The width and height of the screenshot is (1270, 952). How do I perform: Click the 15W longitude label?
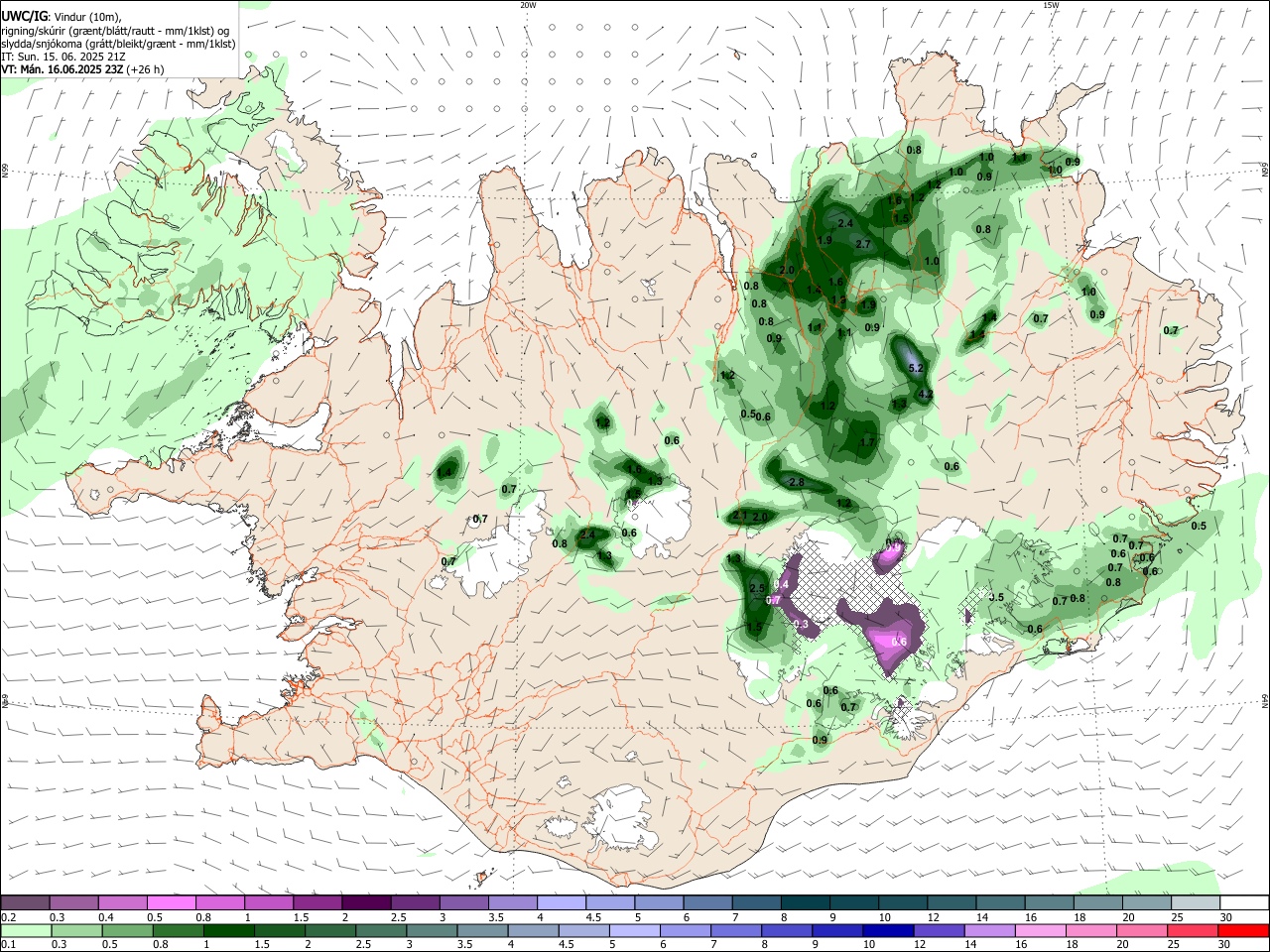(1051, 4)
